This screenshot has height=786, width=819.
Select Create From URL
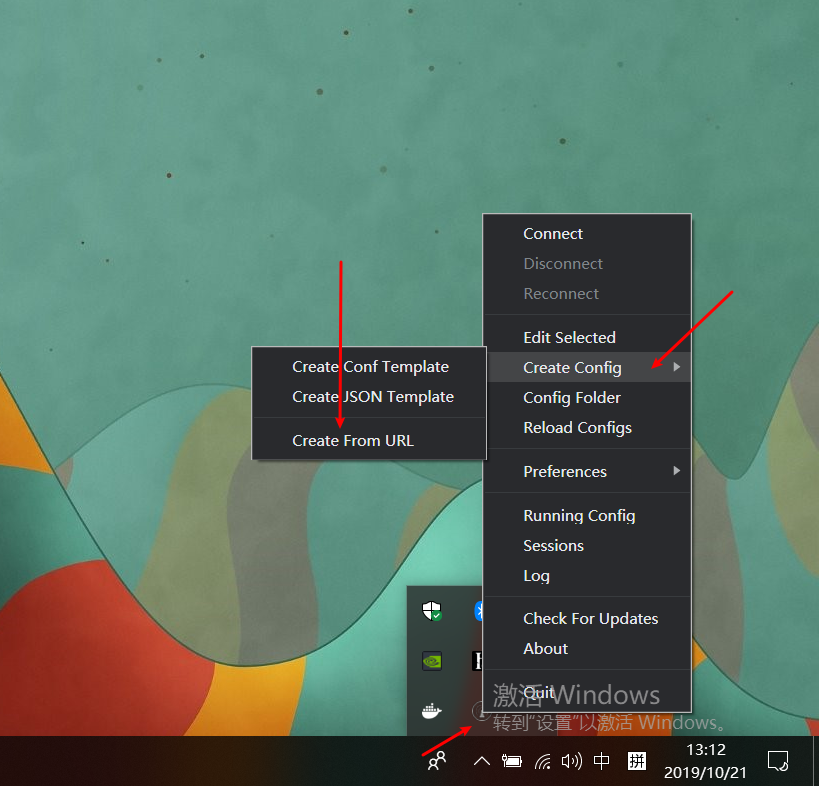coord(352,441)
